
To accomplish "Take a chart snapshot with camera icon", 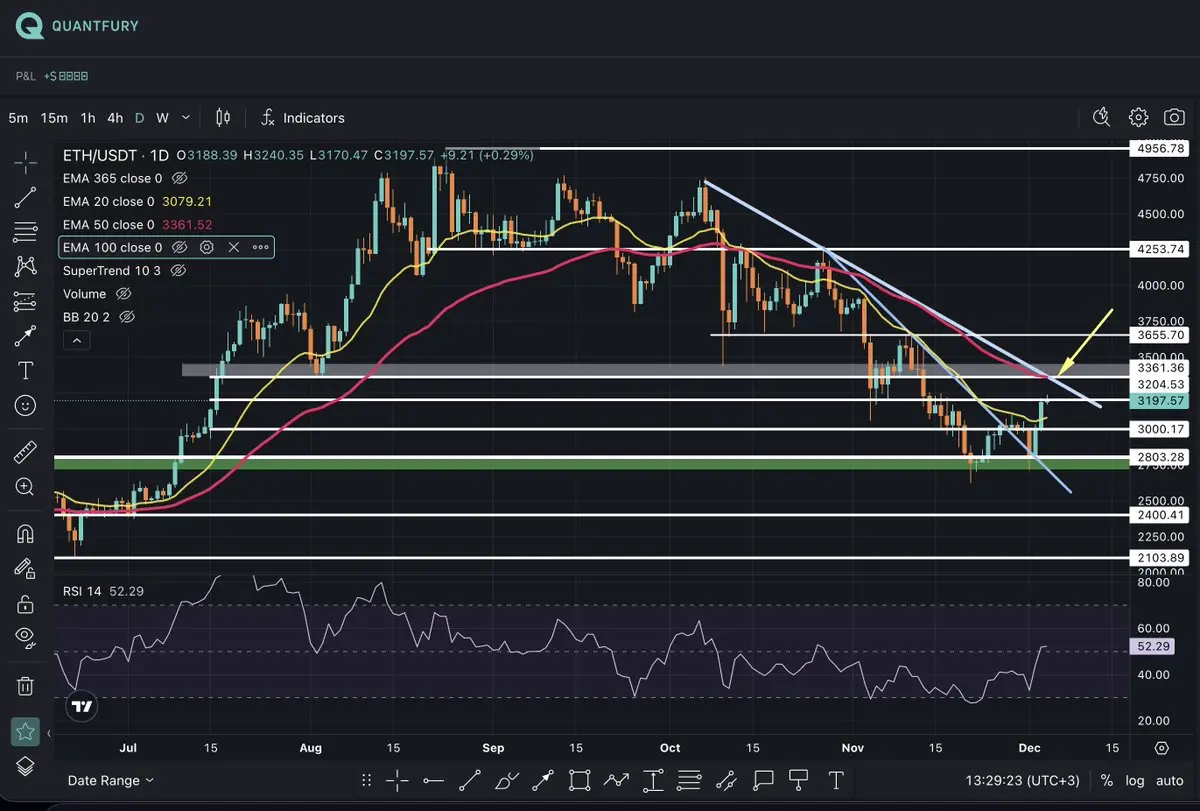I will pyautogui.click(x=1174, y=118).
